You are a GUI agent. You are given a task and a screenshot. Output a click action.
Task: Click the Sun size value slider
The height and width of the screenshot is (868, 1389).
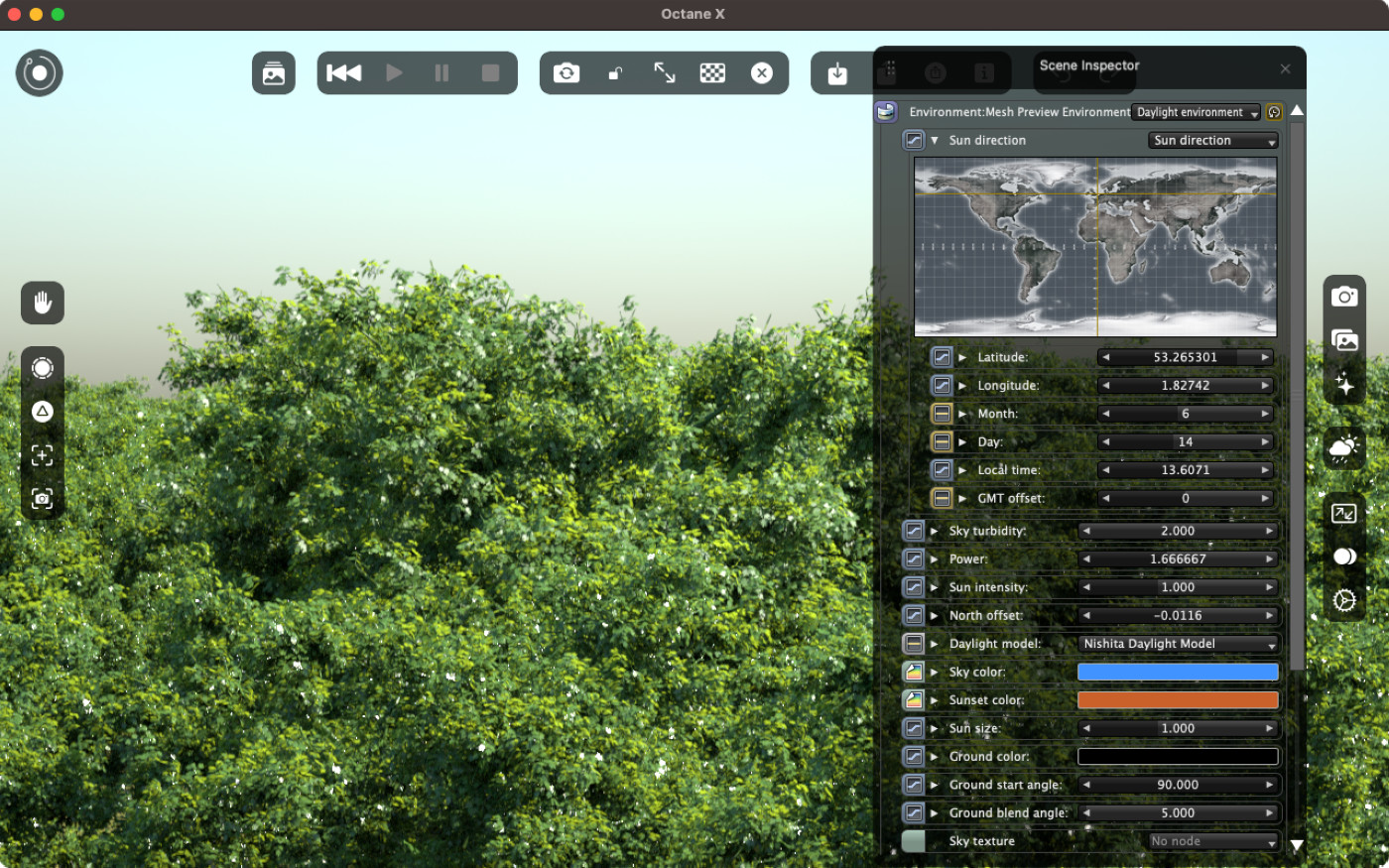[1178, 728]
